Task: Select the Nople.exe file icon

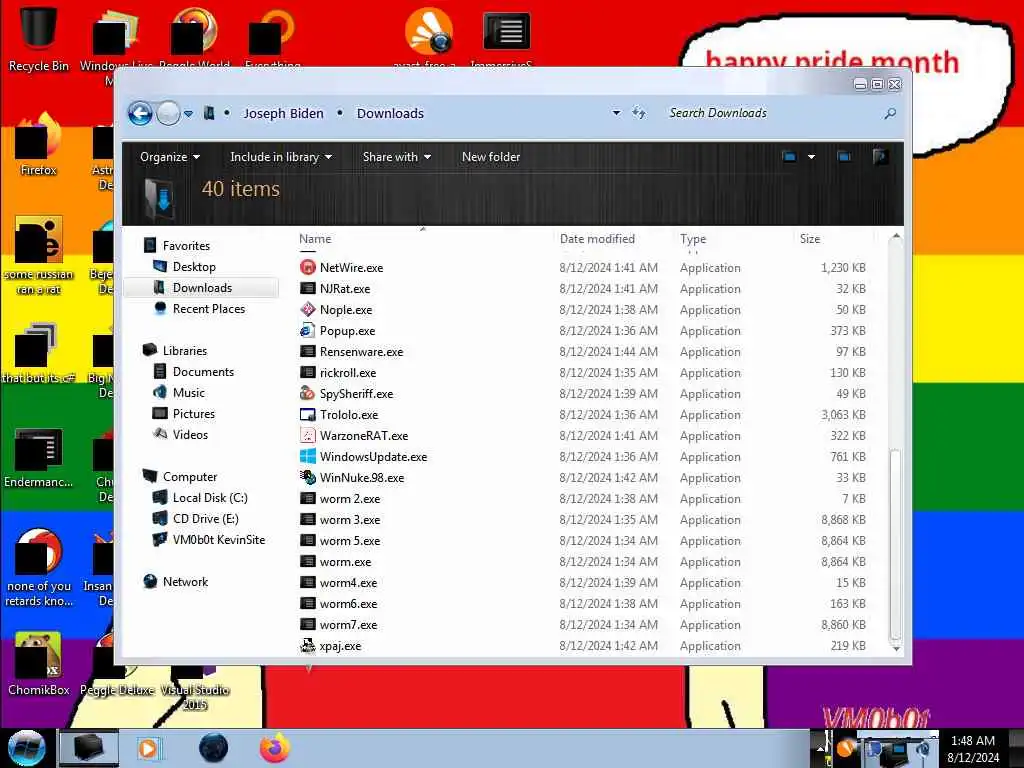Action: pyautogui.click(x=308, y=309)
